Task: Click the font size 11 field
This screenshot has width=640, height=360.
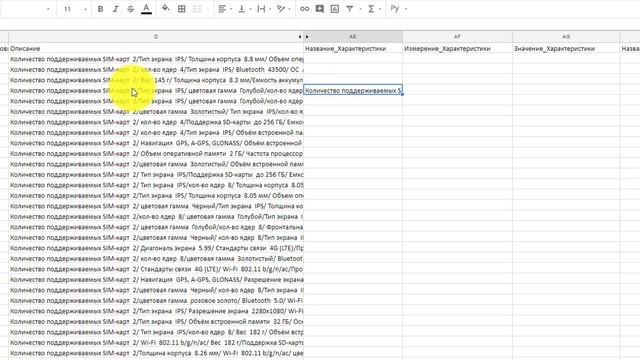Action: click(x=68, y=9)
